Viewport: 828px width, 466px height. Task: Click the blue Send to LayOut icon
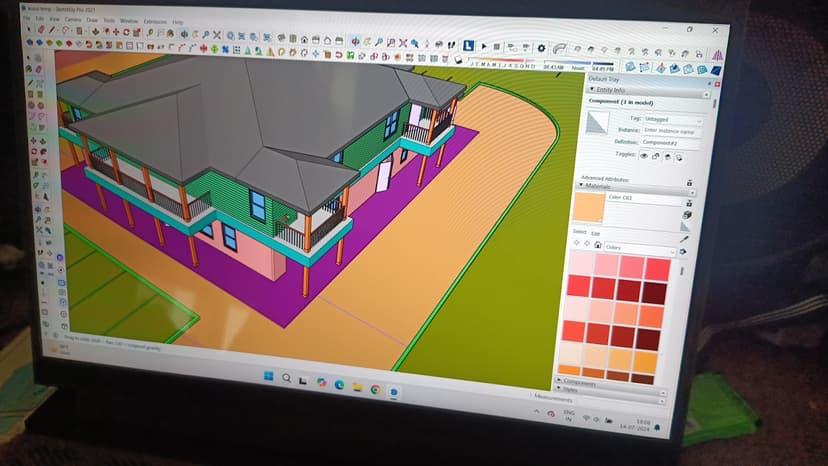click(468, 46)
